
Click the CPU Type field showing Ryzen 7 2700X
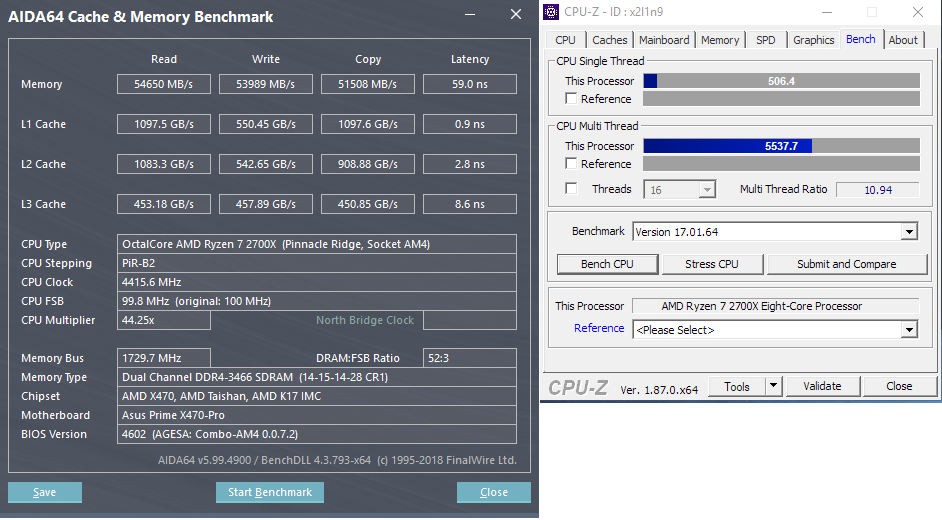[x=317, y=244]
